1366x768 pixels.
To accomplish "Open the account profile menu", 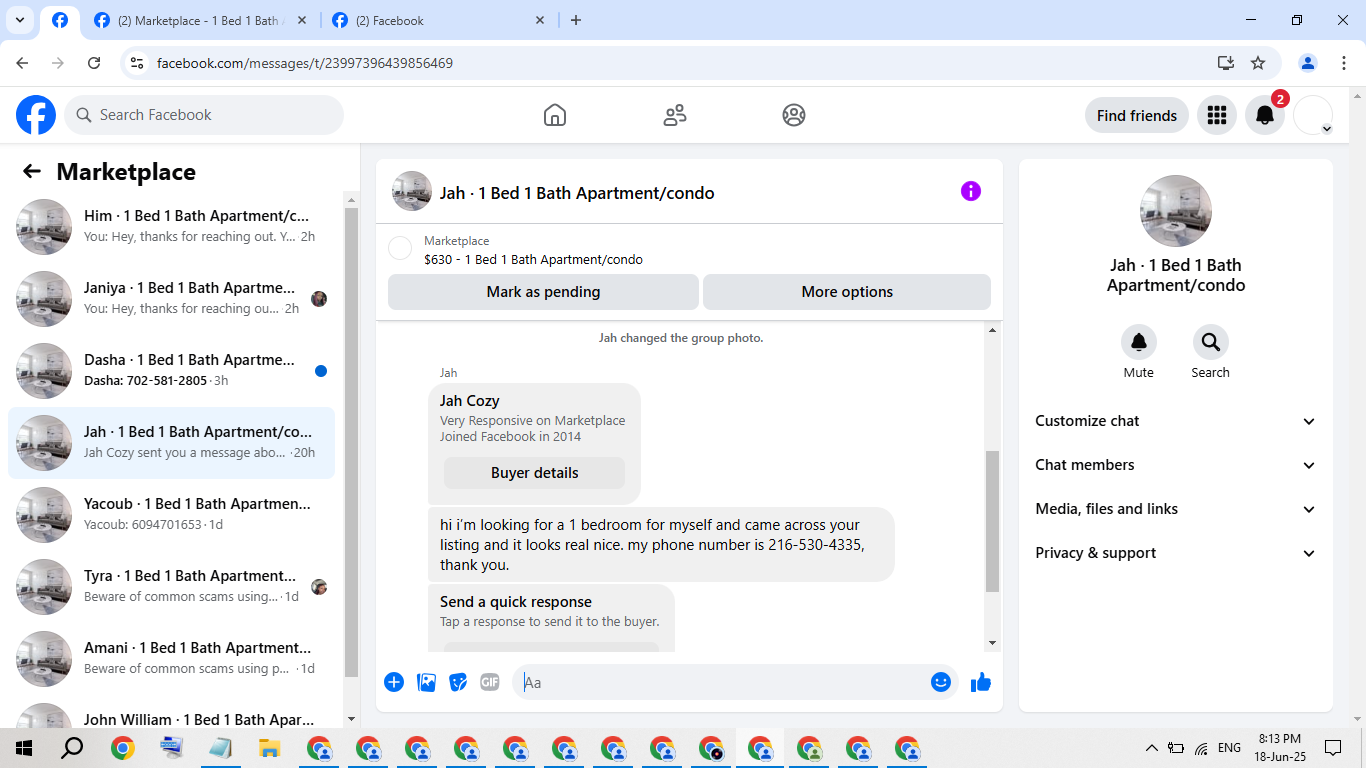I will tap(1313, 115).
